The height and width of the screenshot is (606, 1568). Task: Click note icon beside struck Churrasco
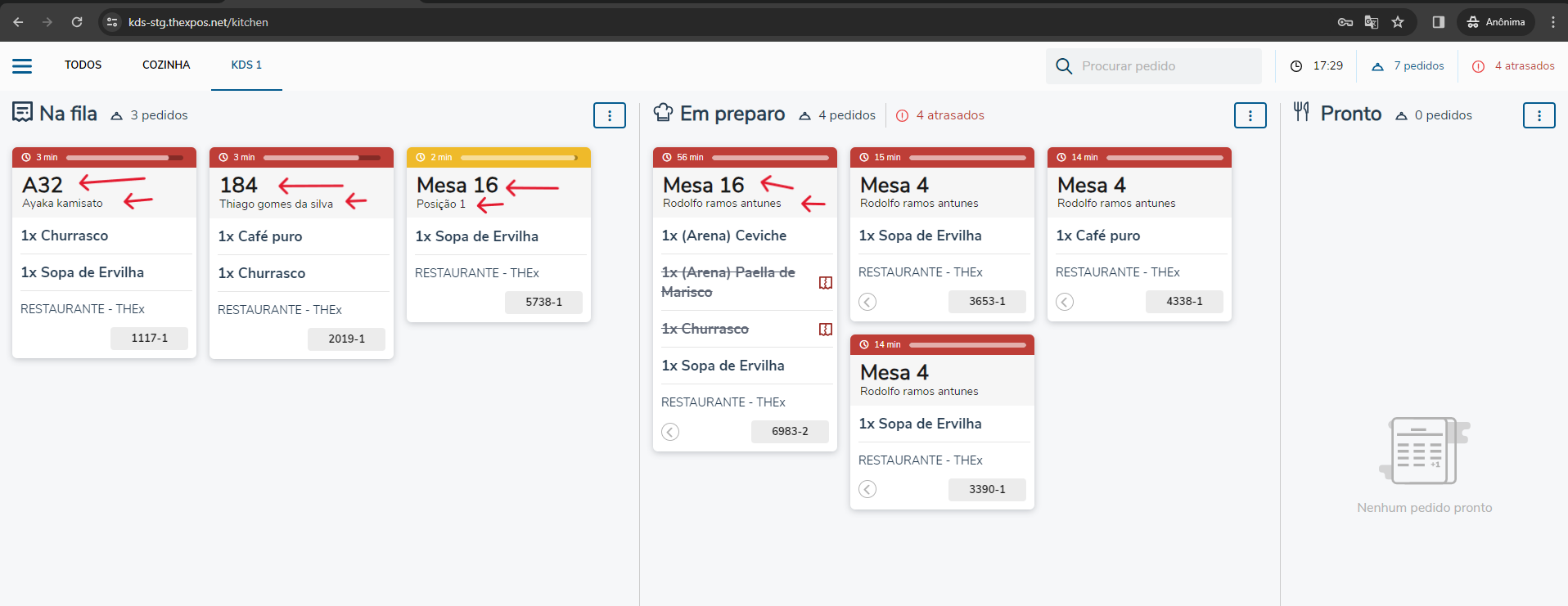click(x=826, y=330)
